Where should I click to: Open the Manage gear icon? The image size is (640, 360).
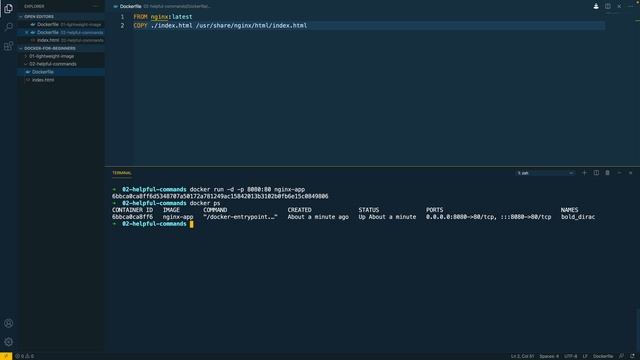coord(8,342)
